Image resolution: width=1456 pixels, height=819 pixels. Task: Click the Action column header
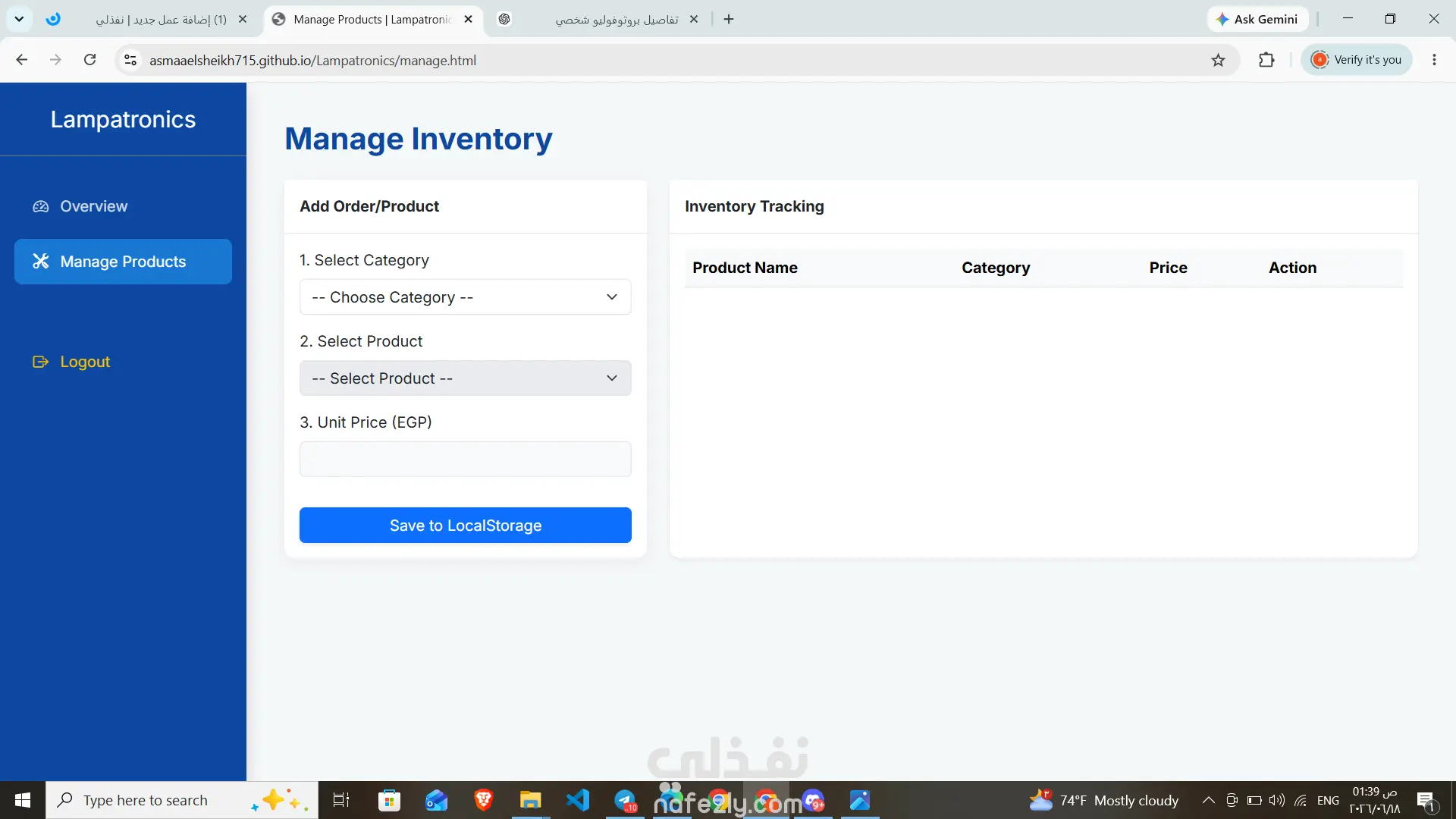click(x=1292, y=268)
